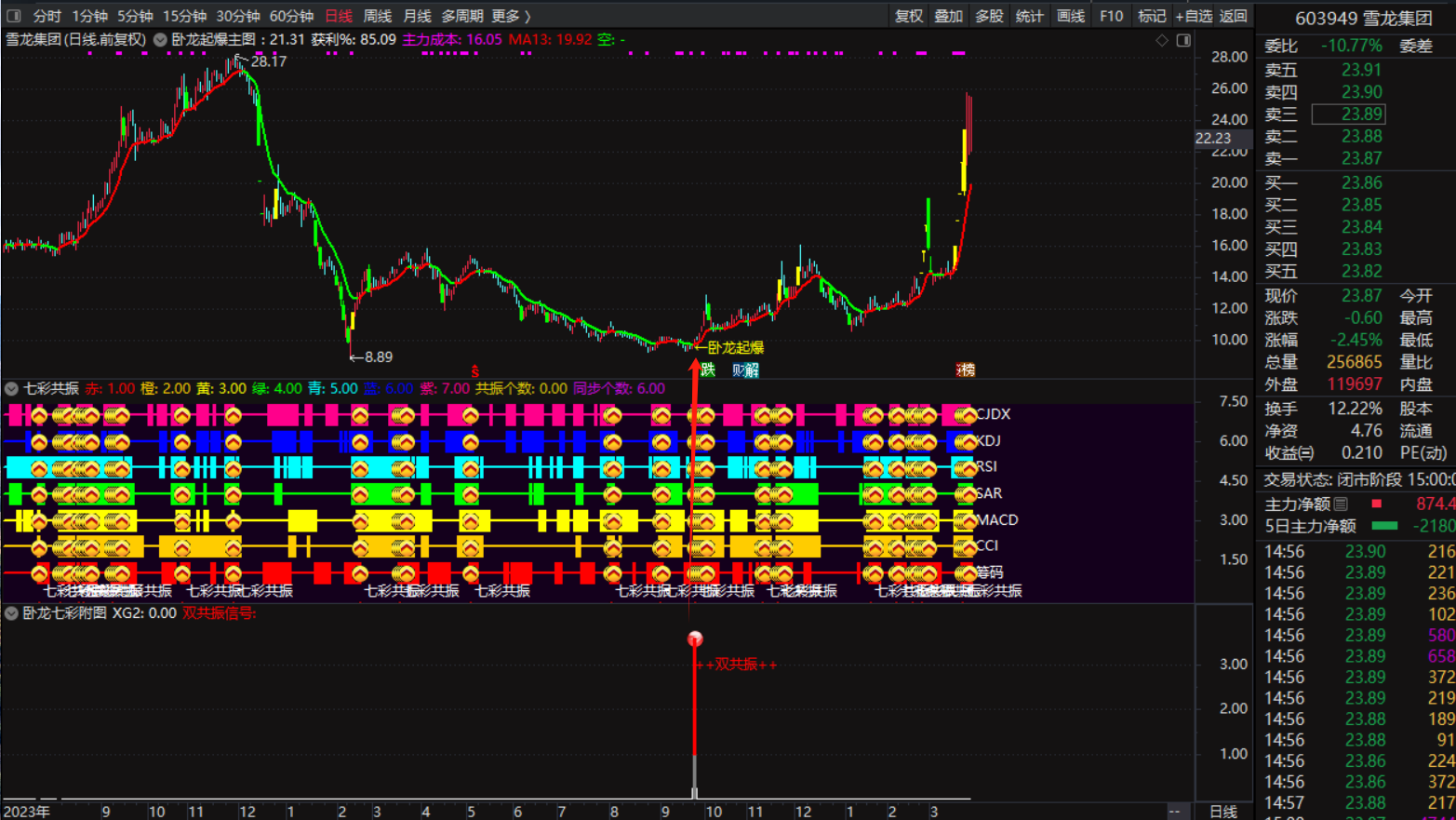Click the 财解 marker below the chart
The width and height of the screenshot is (1456, 820).
click(745, 370)
